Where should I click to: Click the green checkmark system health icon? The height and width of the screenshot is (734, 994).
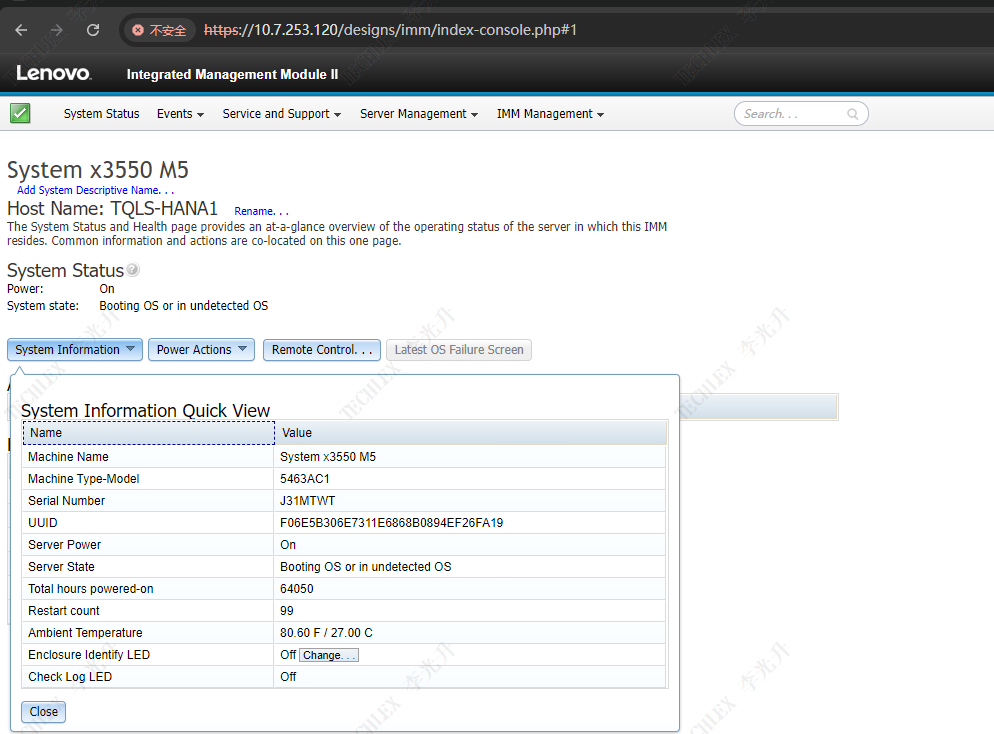point(20,113)
